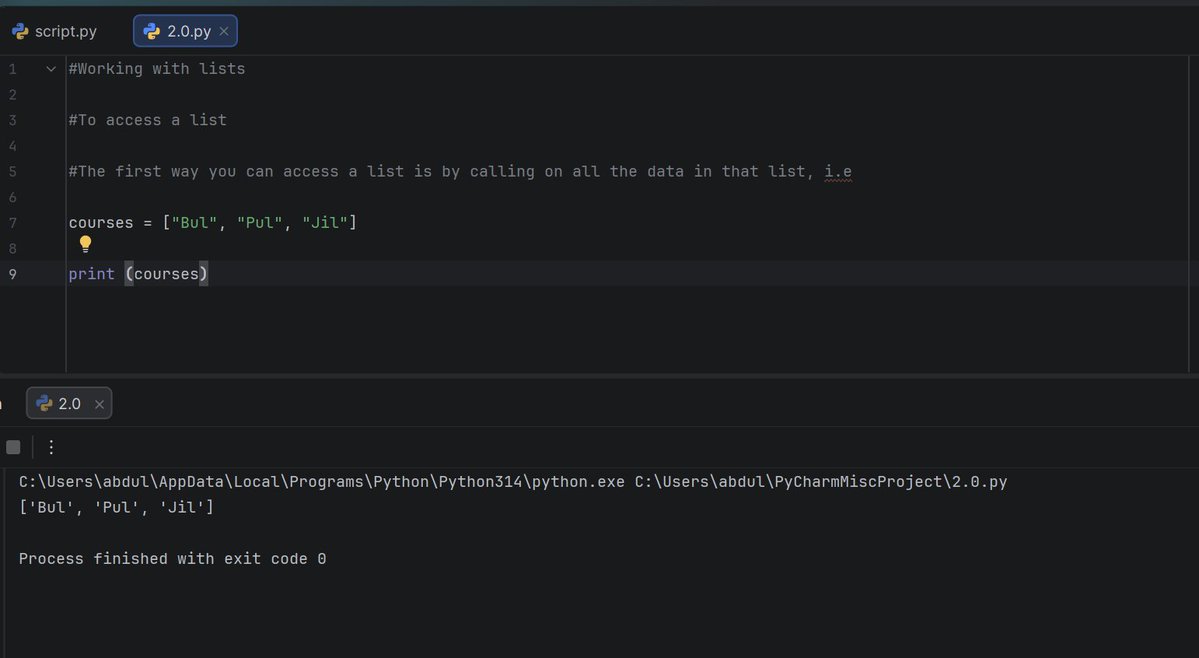Click line number 7 in gutter
The width and height of the screenshot is (1199, 658).
pos(12,223)
